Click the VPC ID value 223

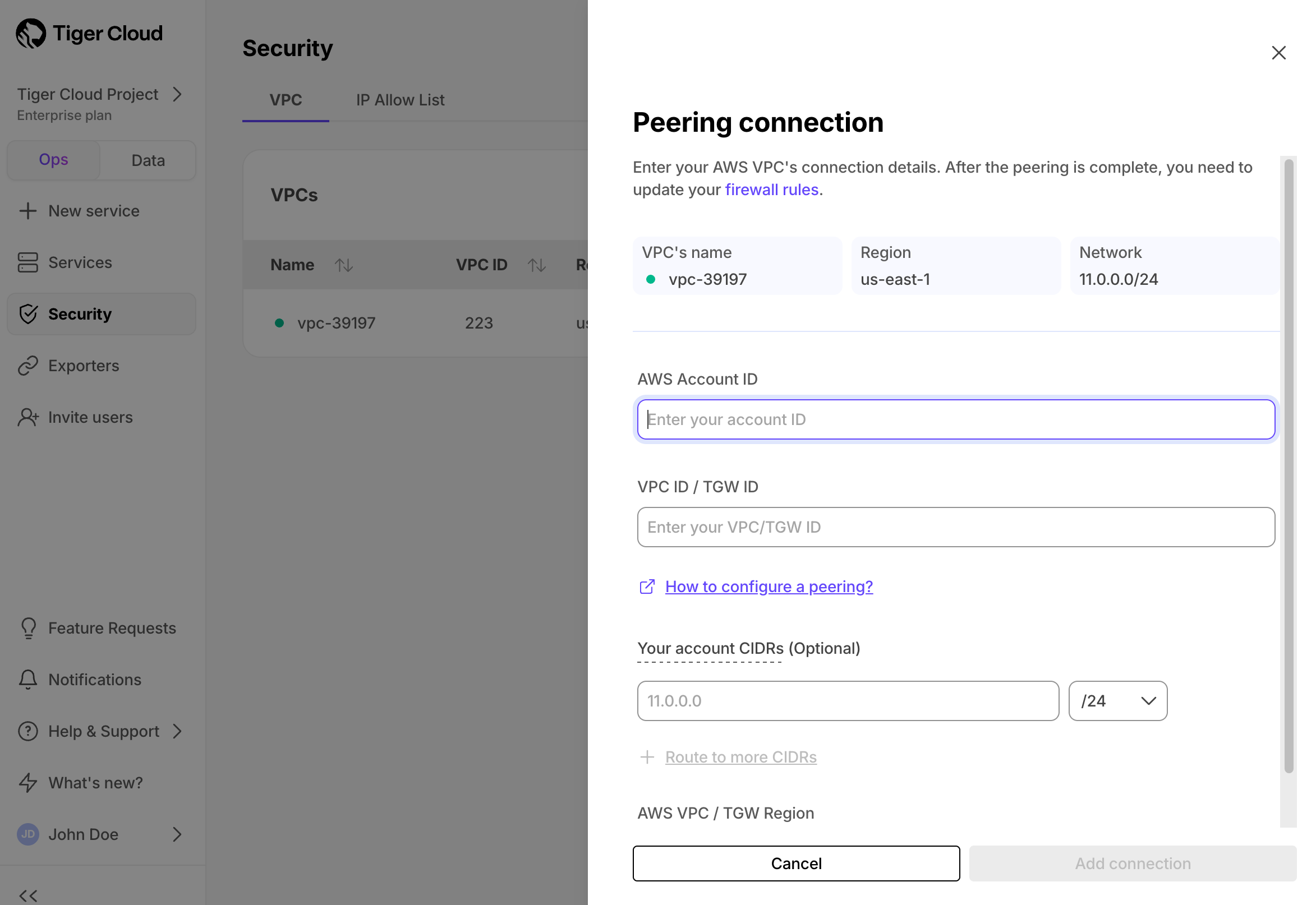(x=478, y=323)
